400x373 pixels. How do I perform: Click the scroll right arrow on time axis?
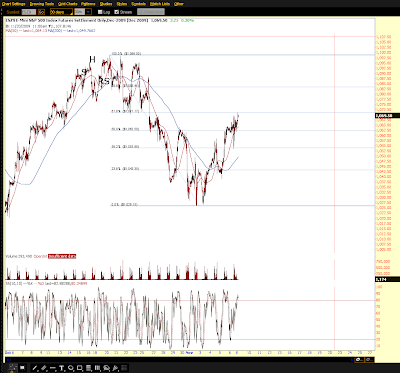click(x=352, y=360)
